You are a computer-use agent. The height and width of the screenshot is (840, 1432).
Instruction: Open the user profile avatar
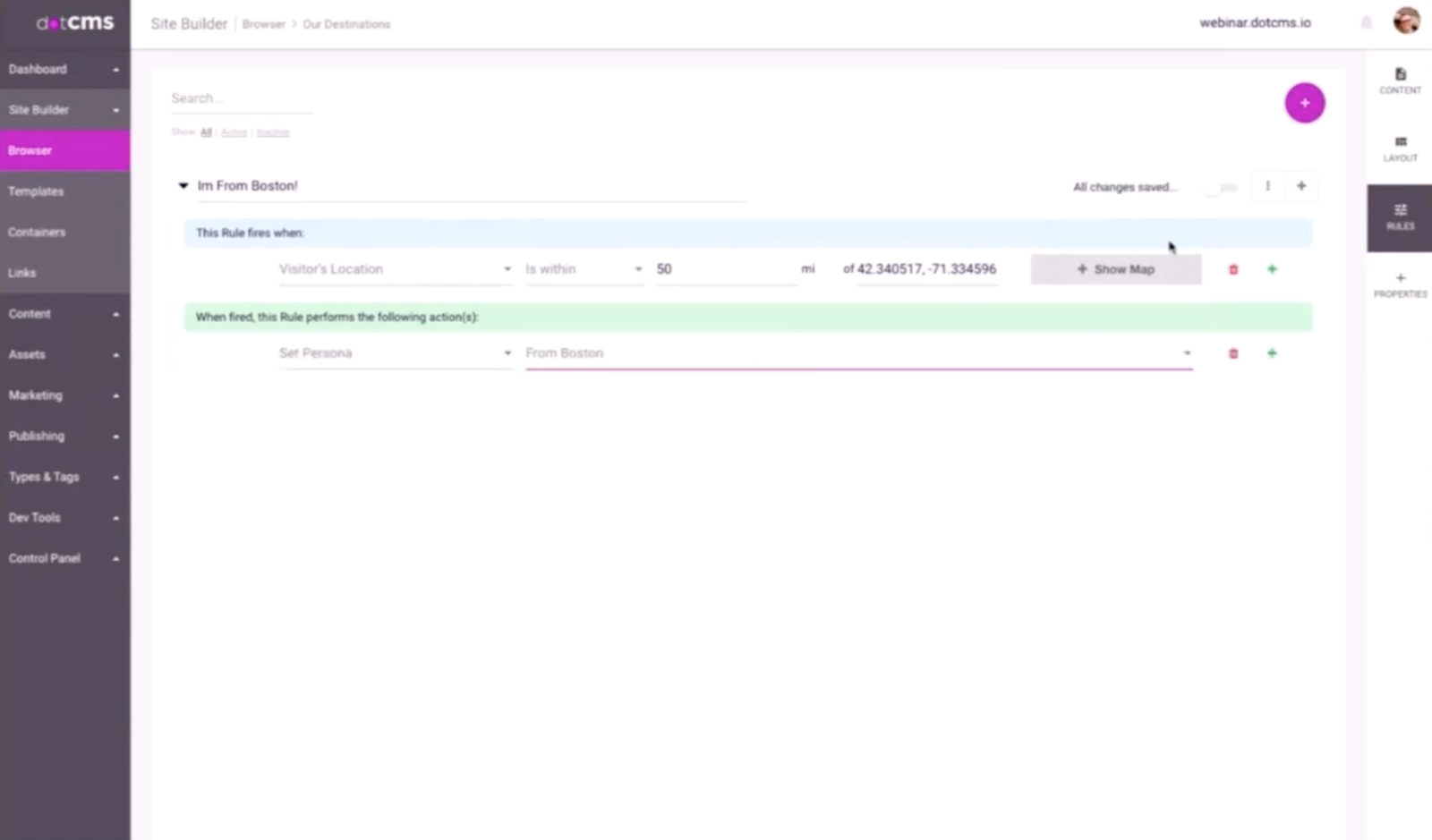[1406, 21]
